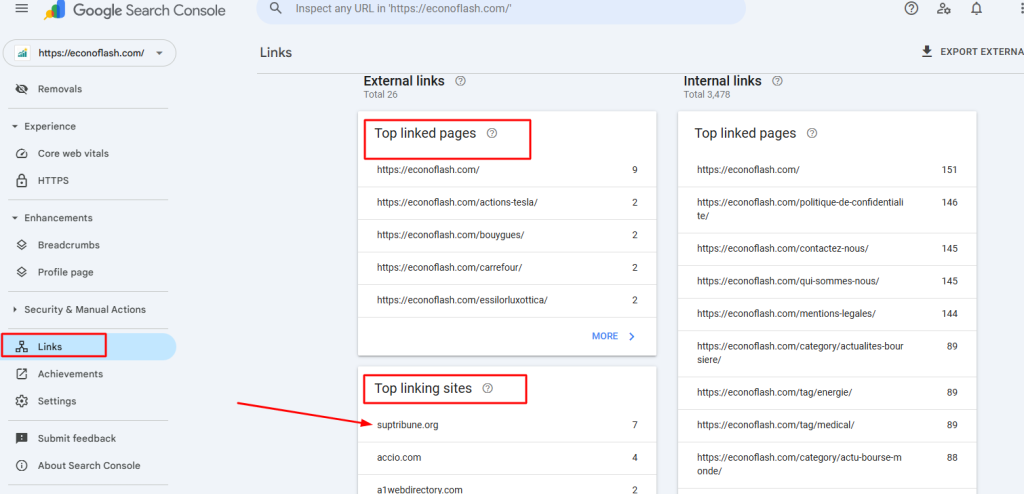The width and height of the screenshot is (1024, 494).
Task: Open the category/actualites-boursiere internal row
Action: [827, 354]
